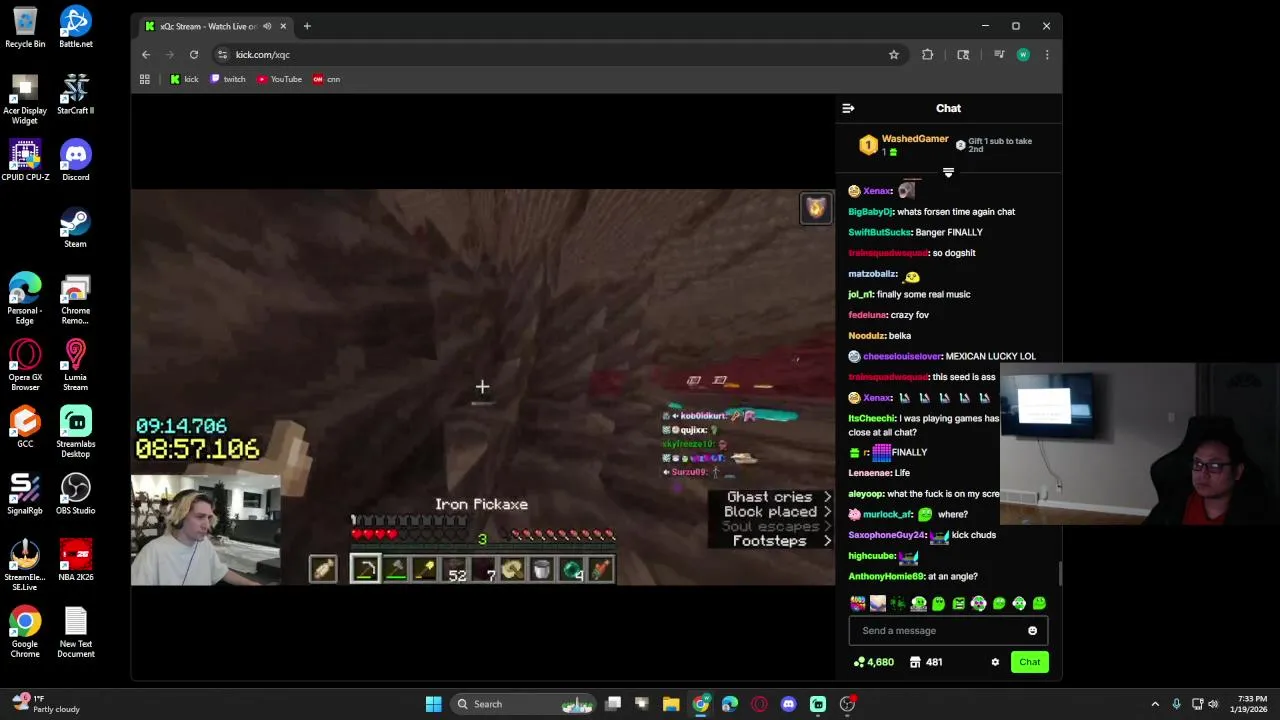This screenshot has height=720, width=1280.
Task: Open the Chrome apps grid shortcut
Action: click(145, 79)
